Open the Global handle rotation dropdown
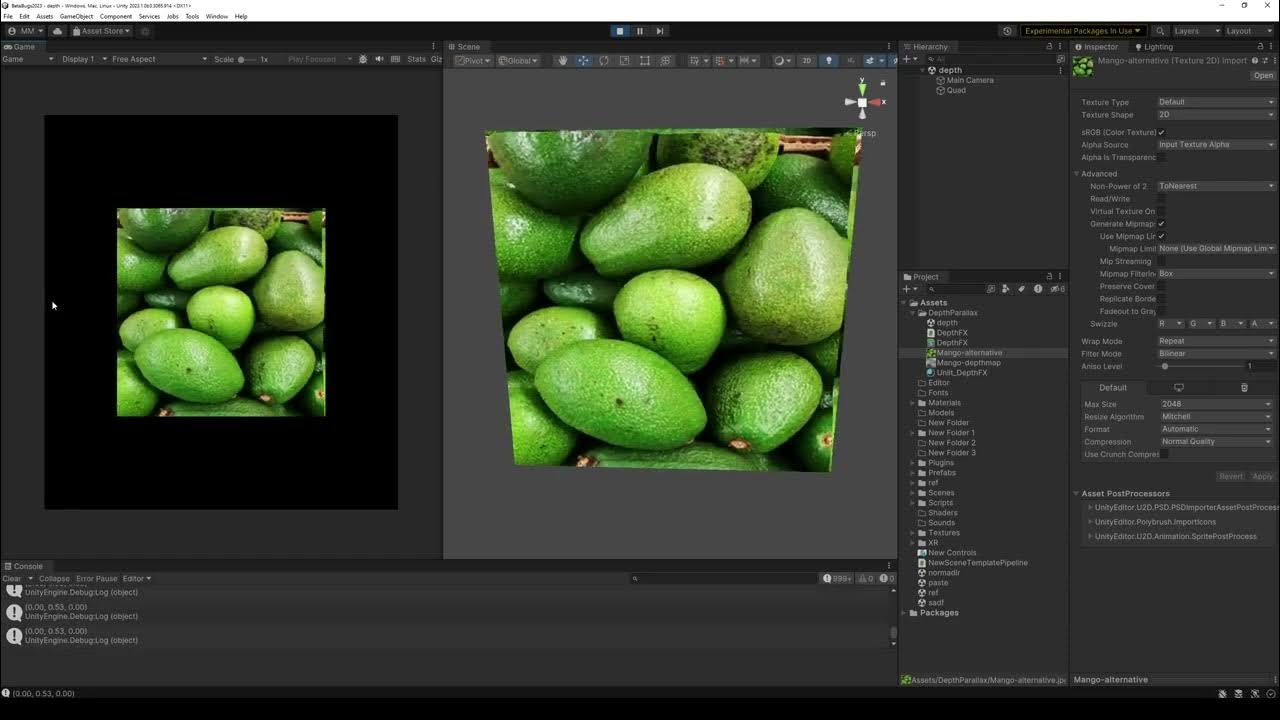 click(518, 60)
